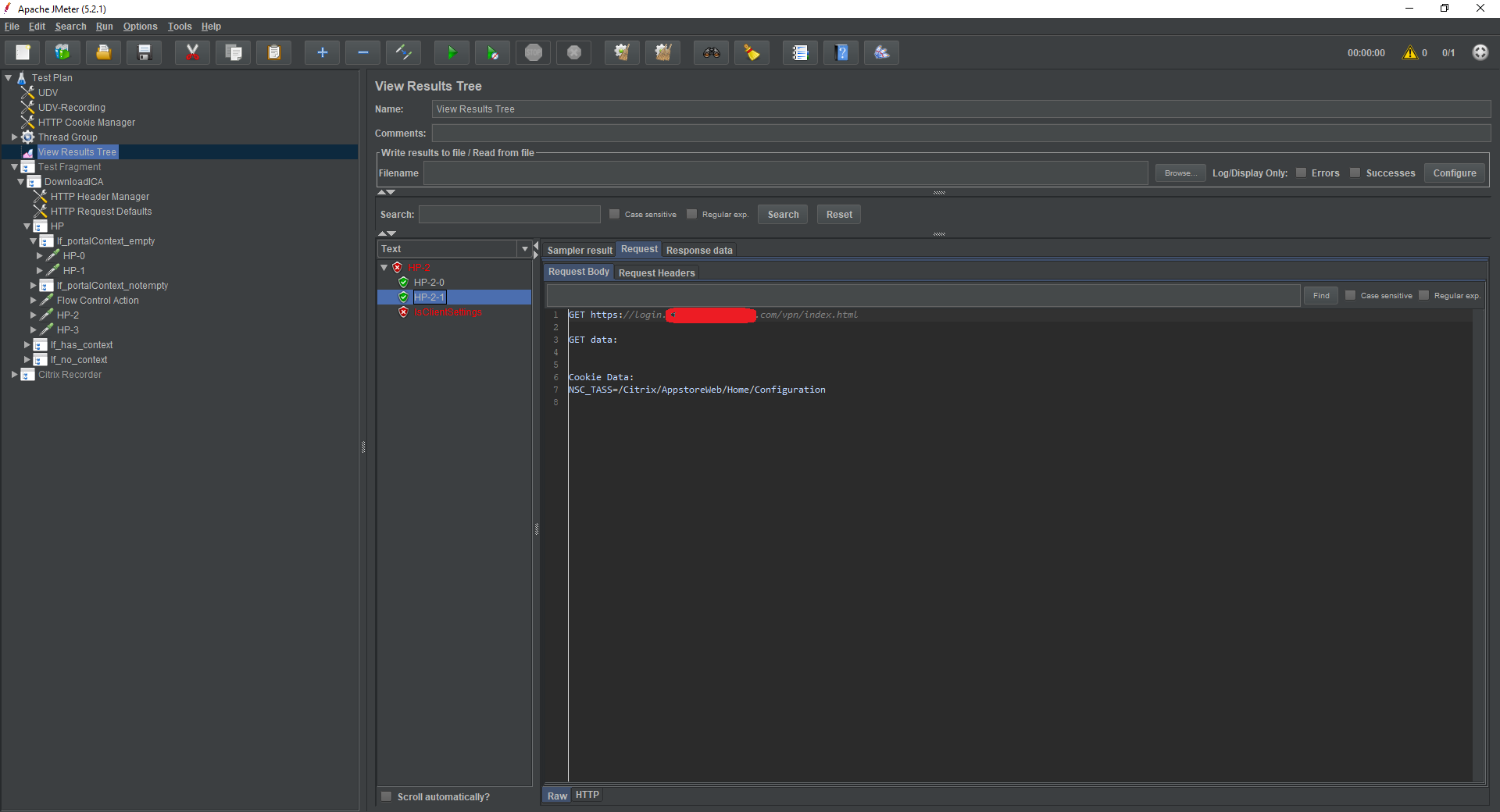Open the Text view selector dropdown
This screenshot has height=812, width=1500.
[x=524, y=248]
